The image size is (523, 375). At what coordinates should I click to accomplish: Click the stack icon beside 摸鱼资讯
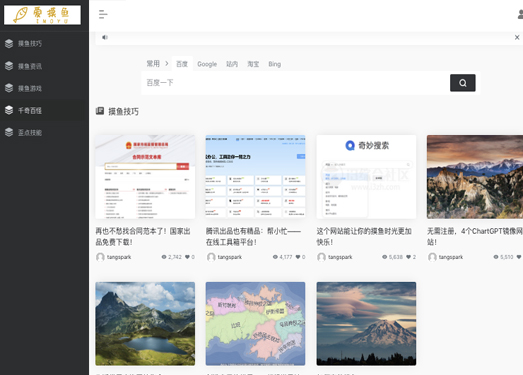pos(9,66)
